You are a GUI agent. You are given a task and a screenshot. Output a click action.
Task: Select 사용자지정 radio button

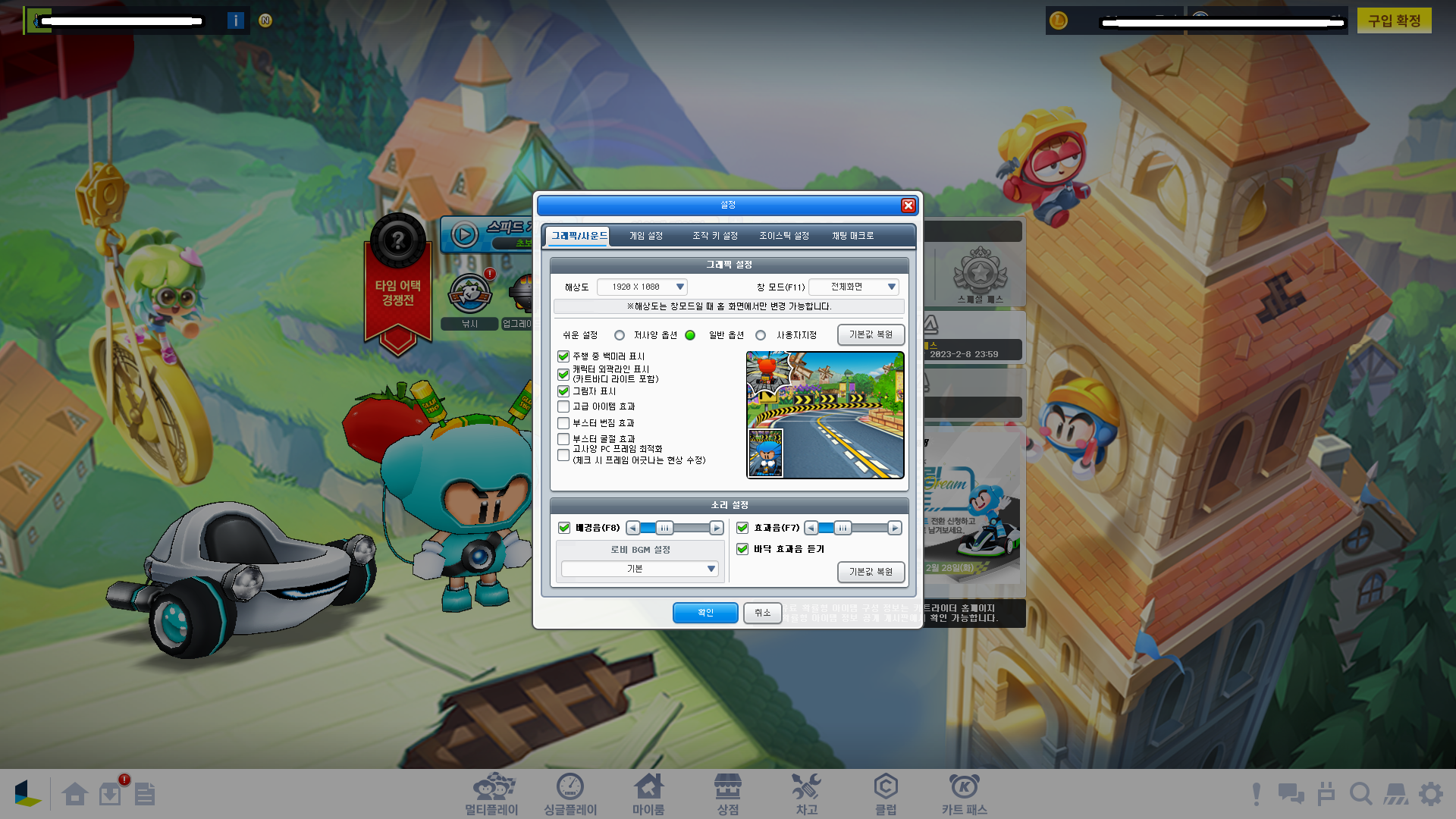coord(761,335)
